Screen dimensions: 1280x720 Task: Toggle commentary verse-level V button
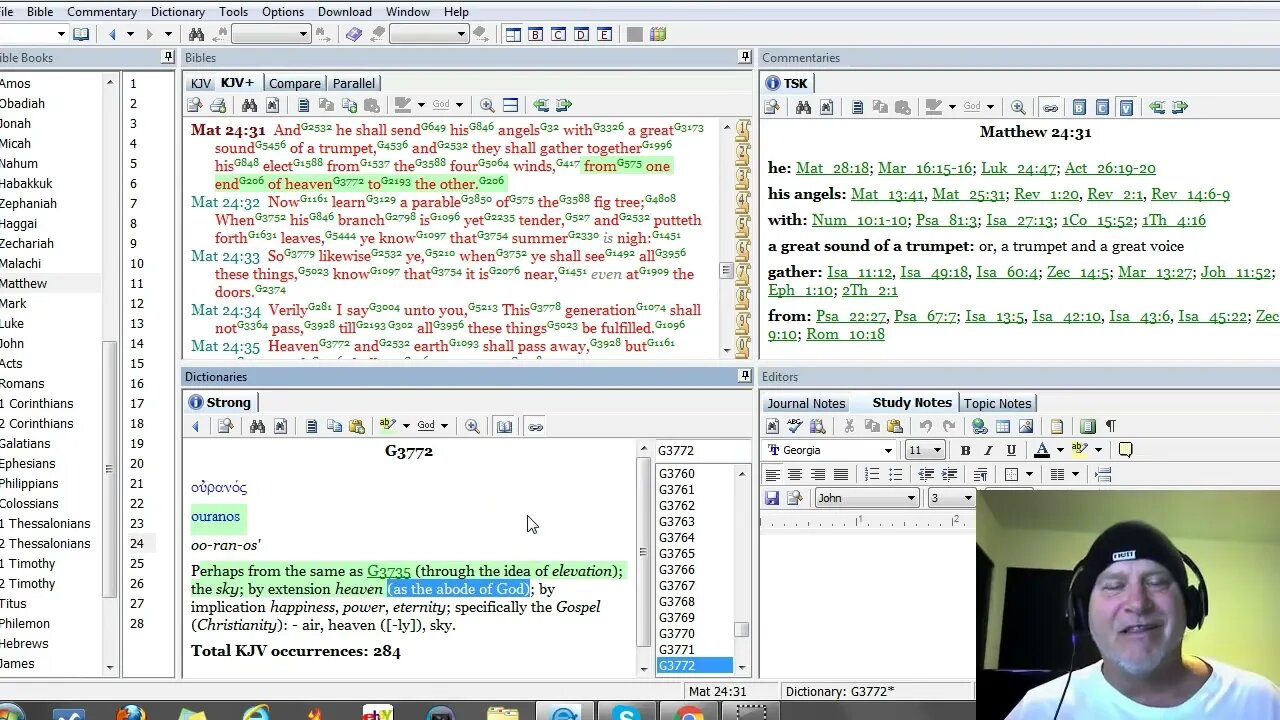[1126, 107]
